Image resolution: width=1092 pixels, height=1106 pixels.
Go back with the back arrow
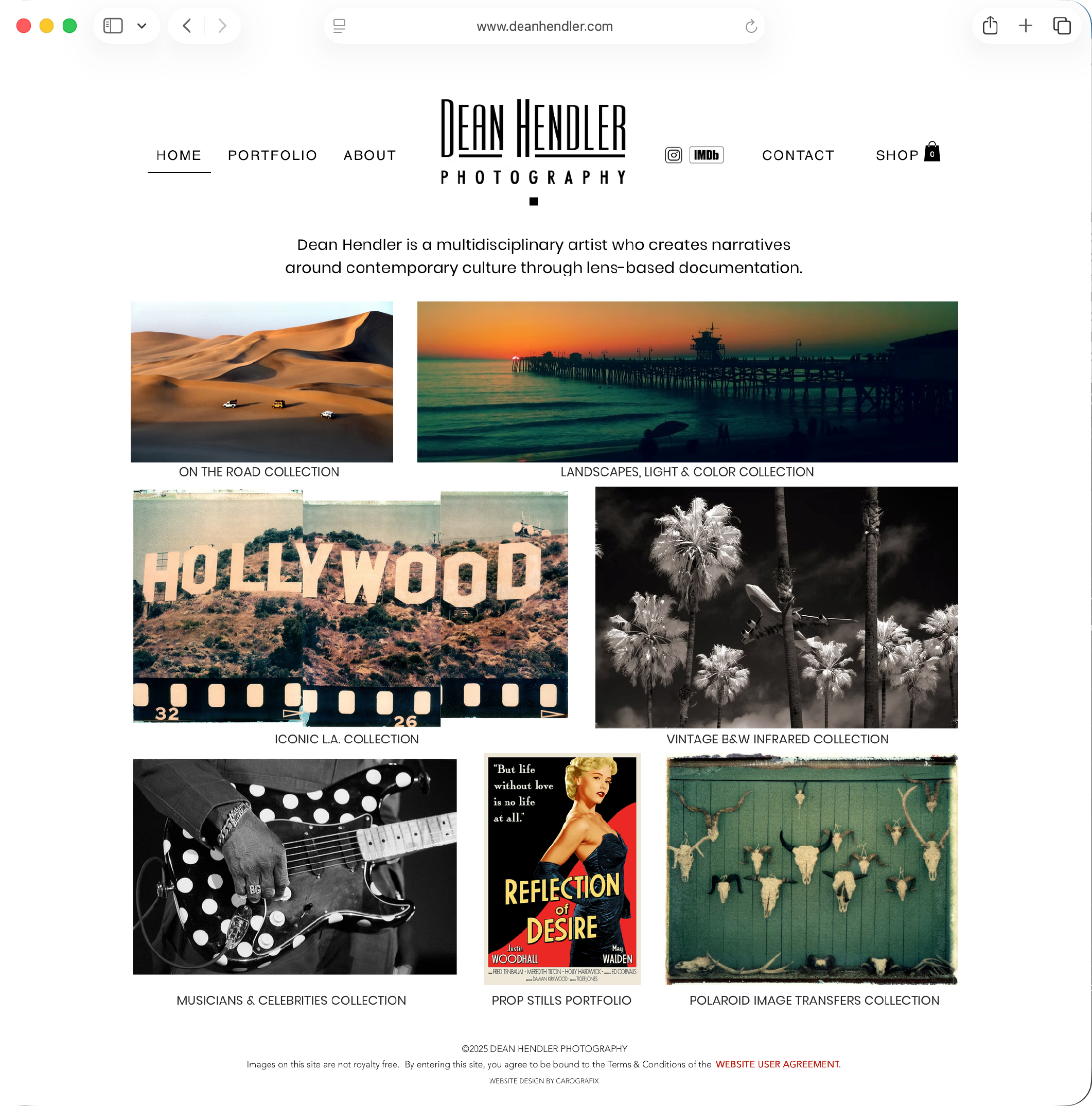click(187, 26)
